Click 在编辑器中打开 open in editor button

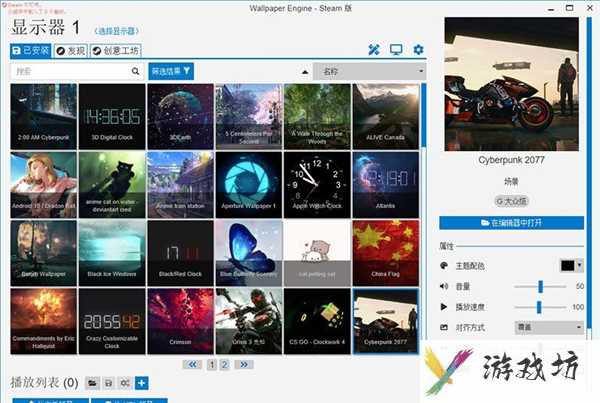tap(511, 223)
